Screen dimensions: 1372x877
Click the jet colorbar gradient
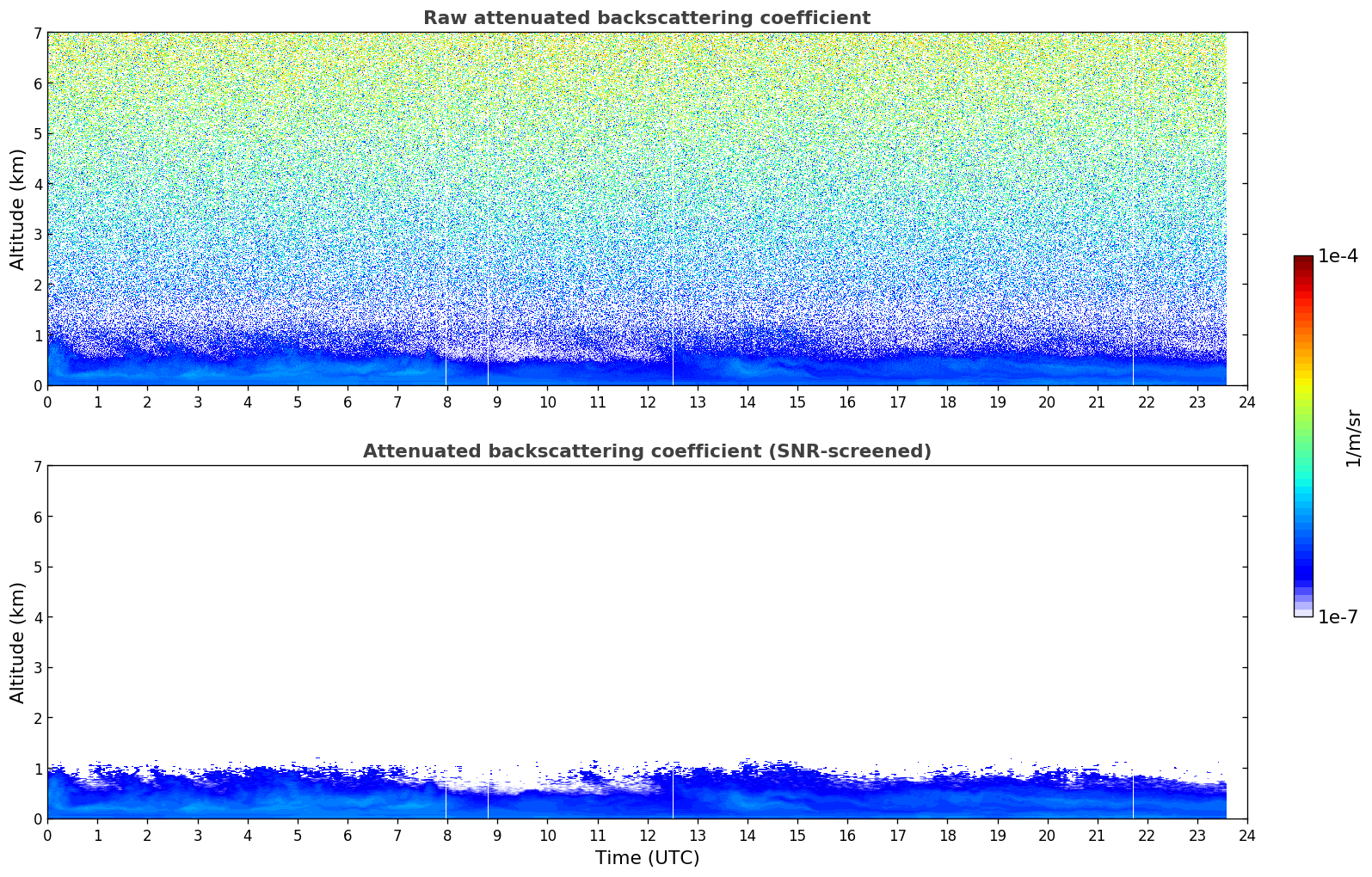click(x=1303, y=436)
